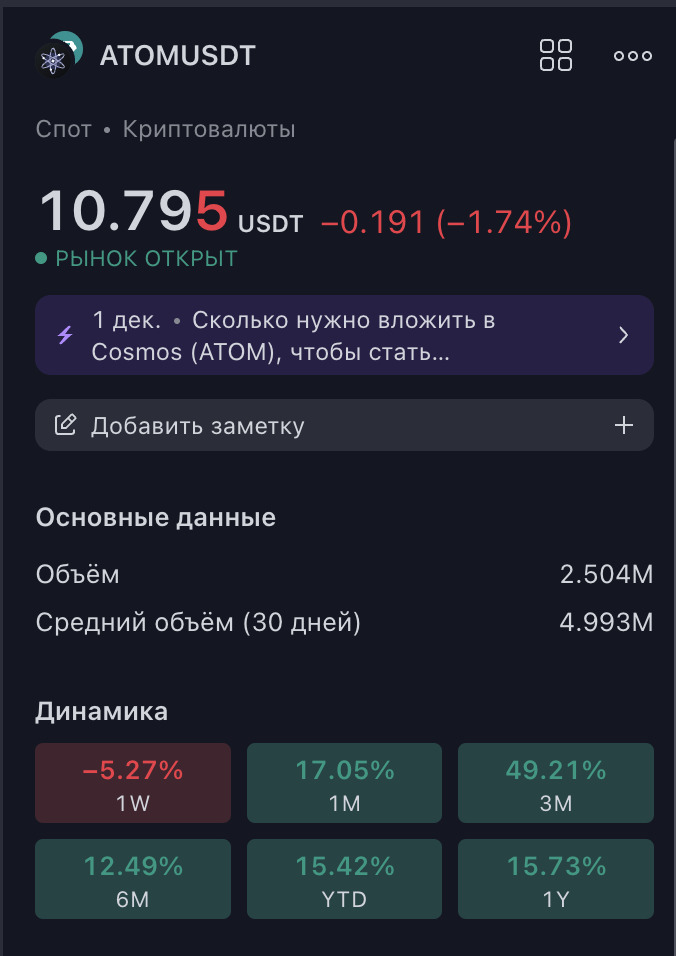This screenshot has width=676, height=956.
Task: Expand the Cosmos news chevron arrow
Action: 624,335
